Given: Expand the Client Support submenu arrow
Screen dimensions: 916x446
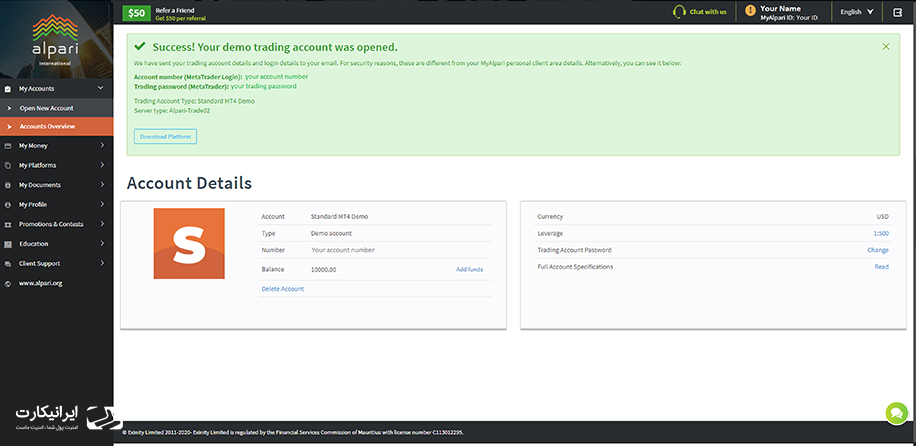Looking at the screenshot, I should click(102, 264).
